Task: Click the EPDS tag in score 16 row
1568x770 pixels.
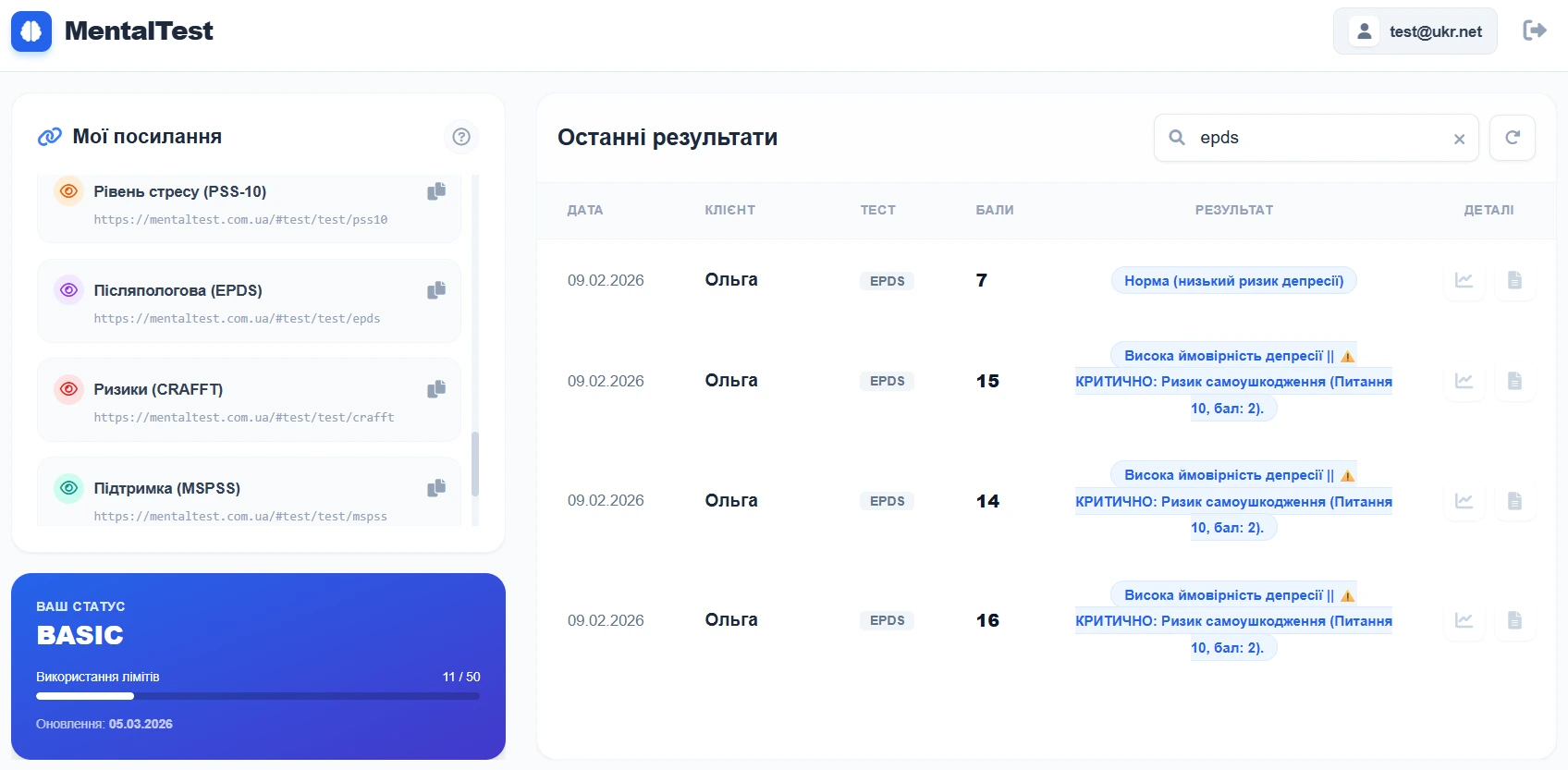Action: pyautogui.click(x=887, y=620)
